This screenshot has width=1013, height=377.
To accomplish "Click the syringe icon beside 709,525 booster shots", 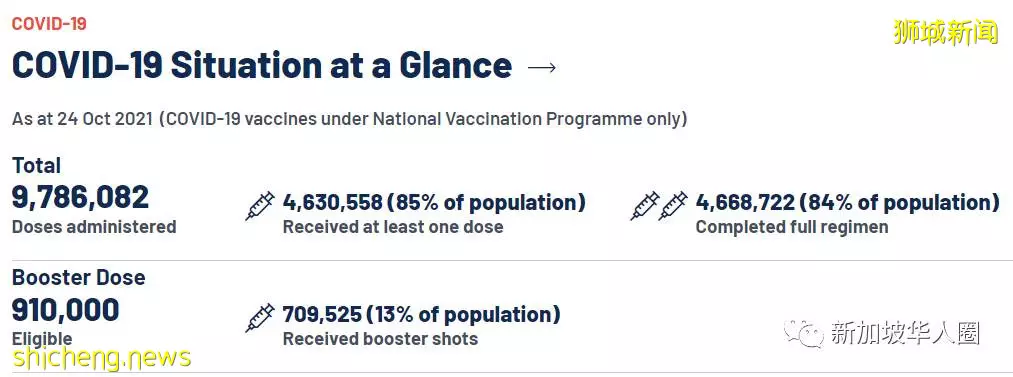I will tap(260, 318).
